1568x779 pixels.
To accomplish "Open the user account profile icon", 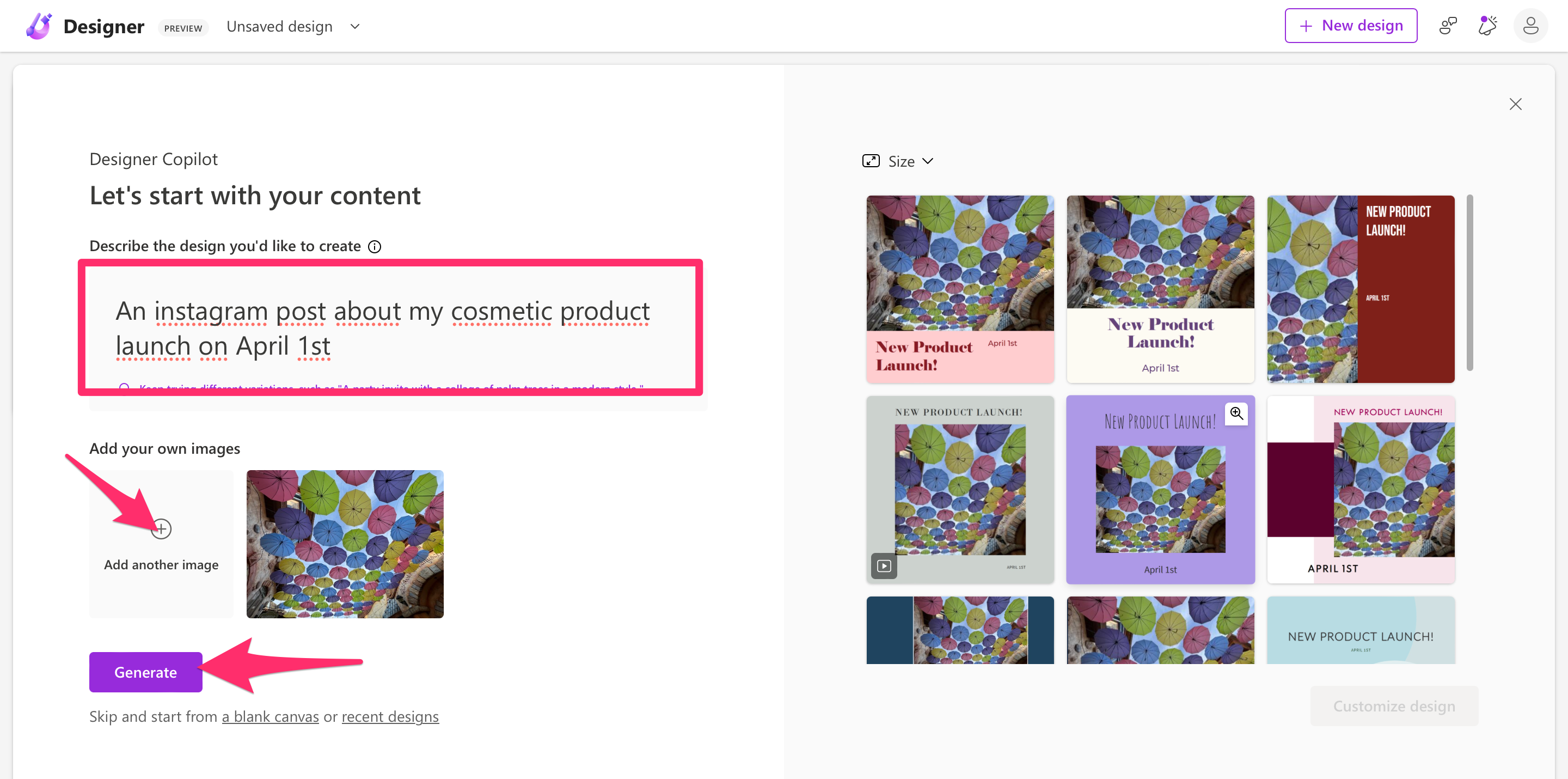I will coord(1530,26).
